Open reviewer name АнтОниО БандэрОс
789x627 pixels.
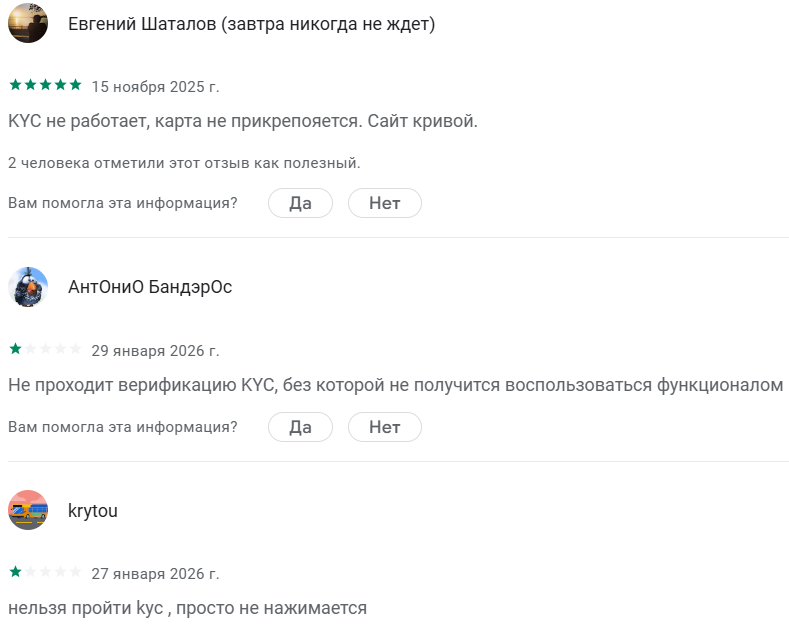(150, 287)
